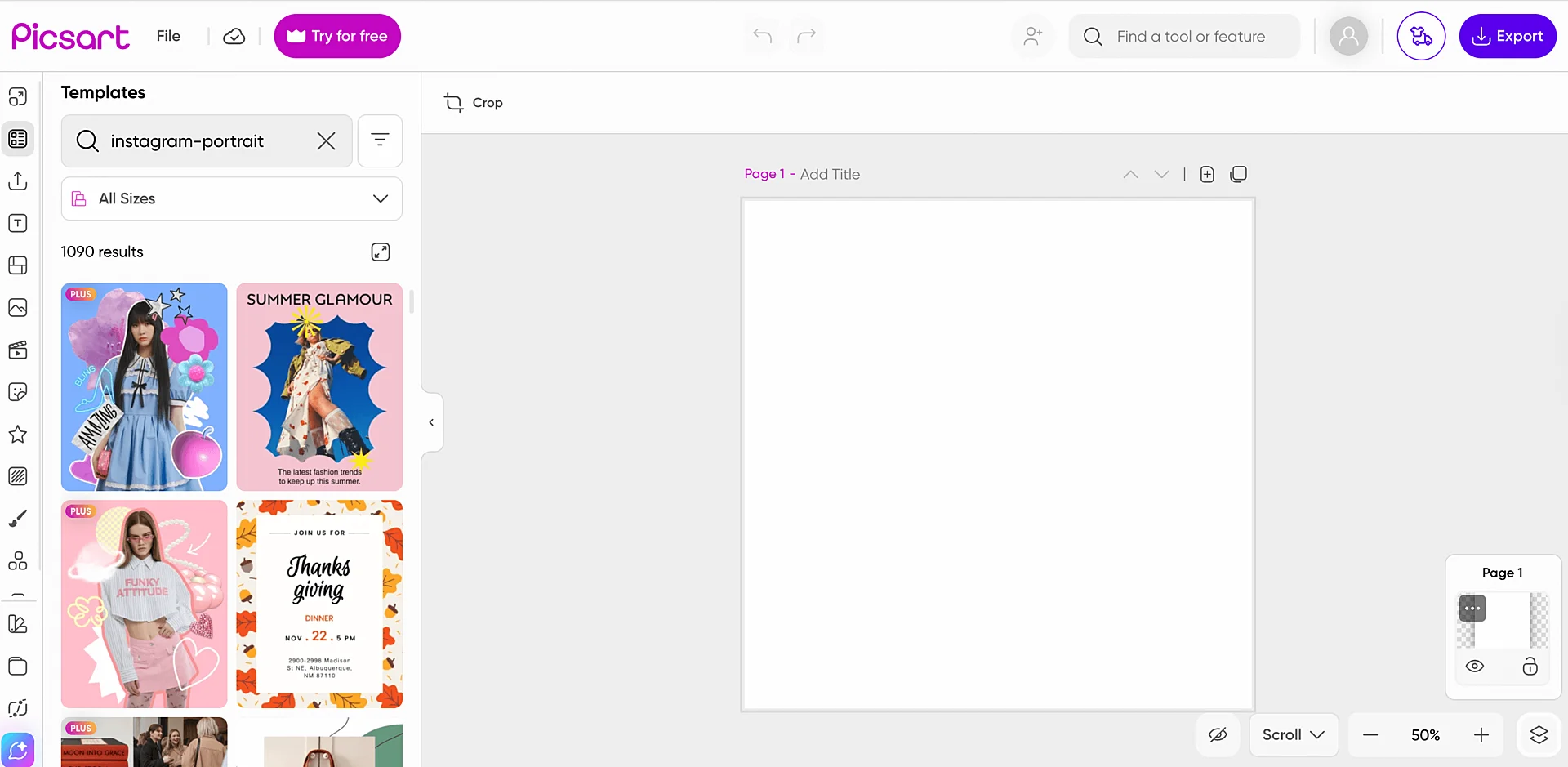
Task: Click the Find a tool or feature field
Action: pyautogui.click(x=1184, y=36)
